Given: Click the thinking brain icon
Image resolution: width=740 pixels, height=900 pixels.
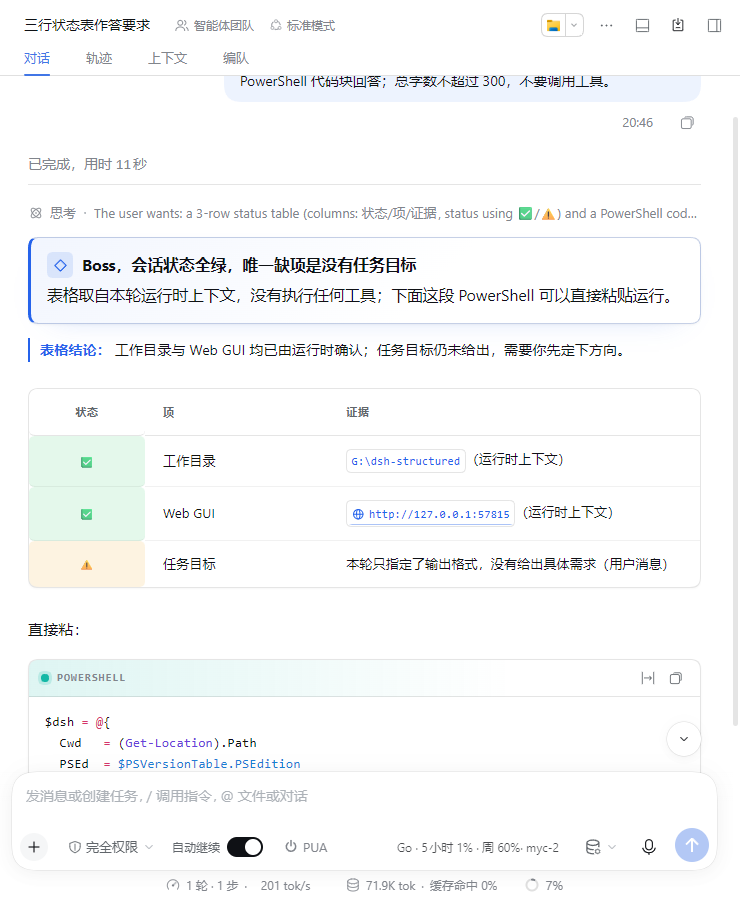Looking at the screenshot, I should (x=36, y=214).
